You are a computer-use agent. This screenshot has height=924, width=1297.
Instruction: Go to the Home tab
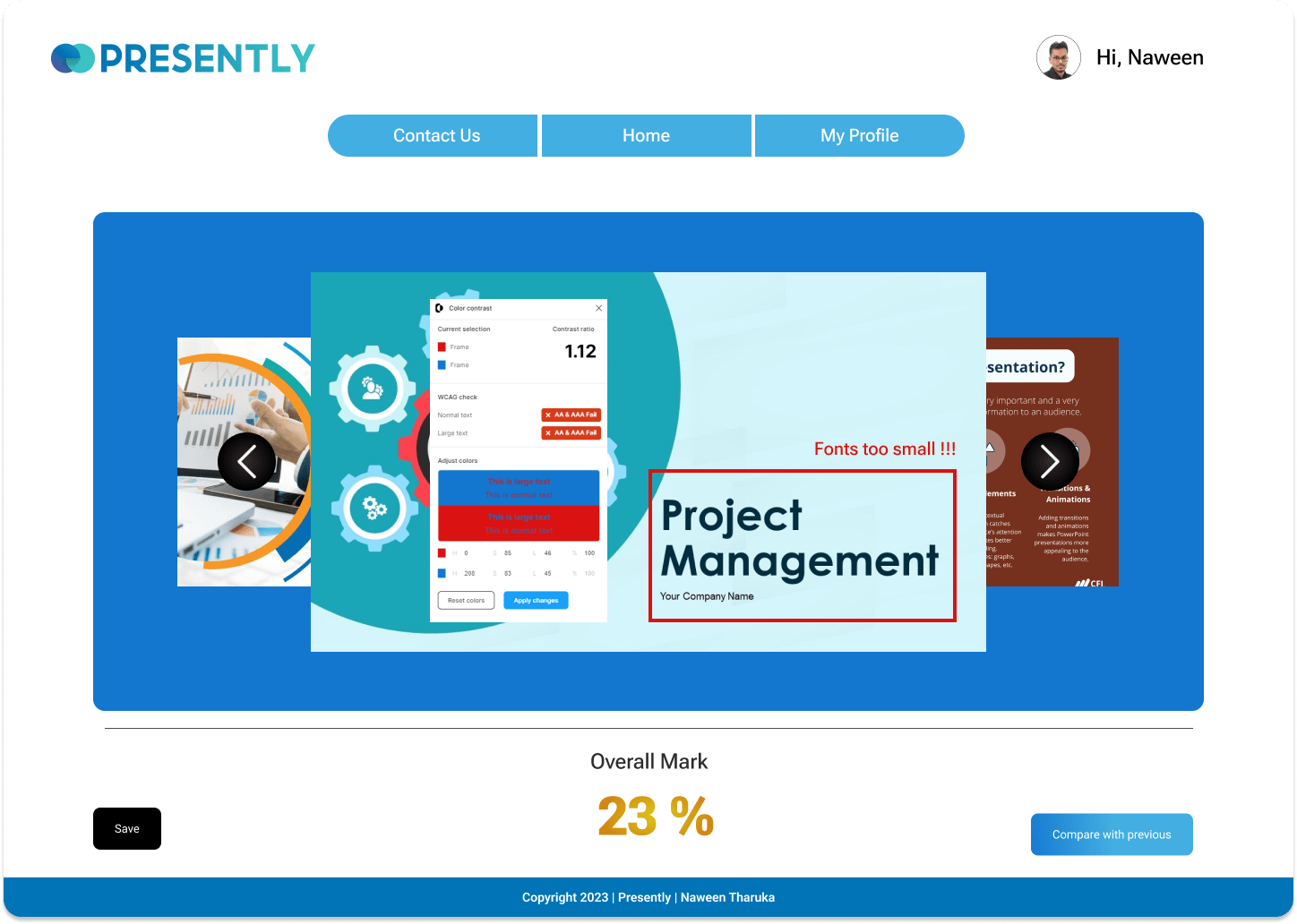click(x=646, y=136)
